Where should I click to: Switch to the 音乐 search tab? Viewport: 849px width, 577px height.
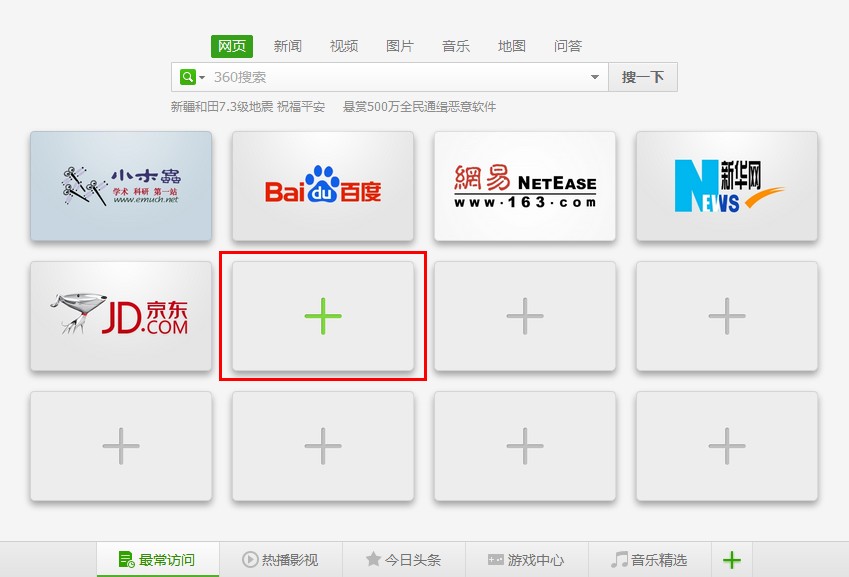click(x=456, y=46)
